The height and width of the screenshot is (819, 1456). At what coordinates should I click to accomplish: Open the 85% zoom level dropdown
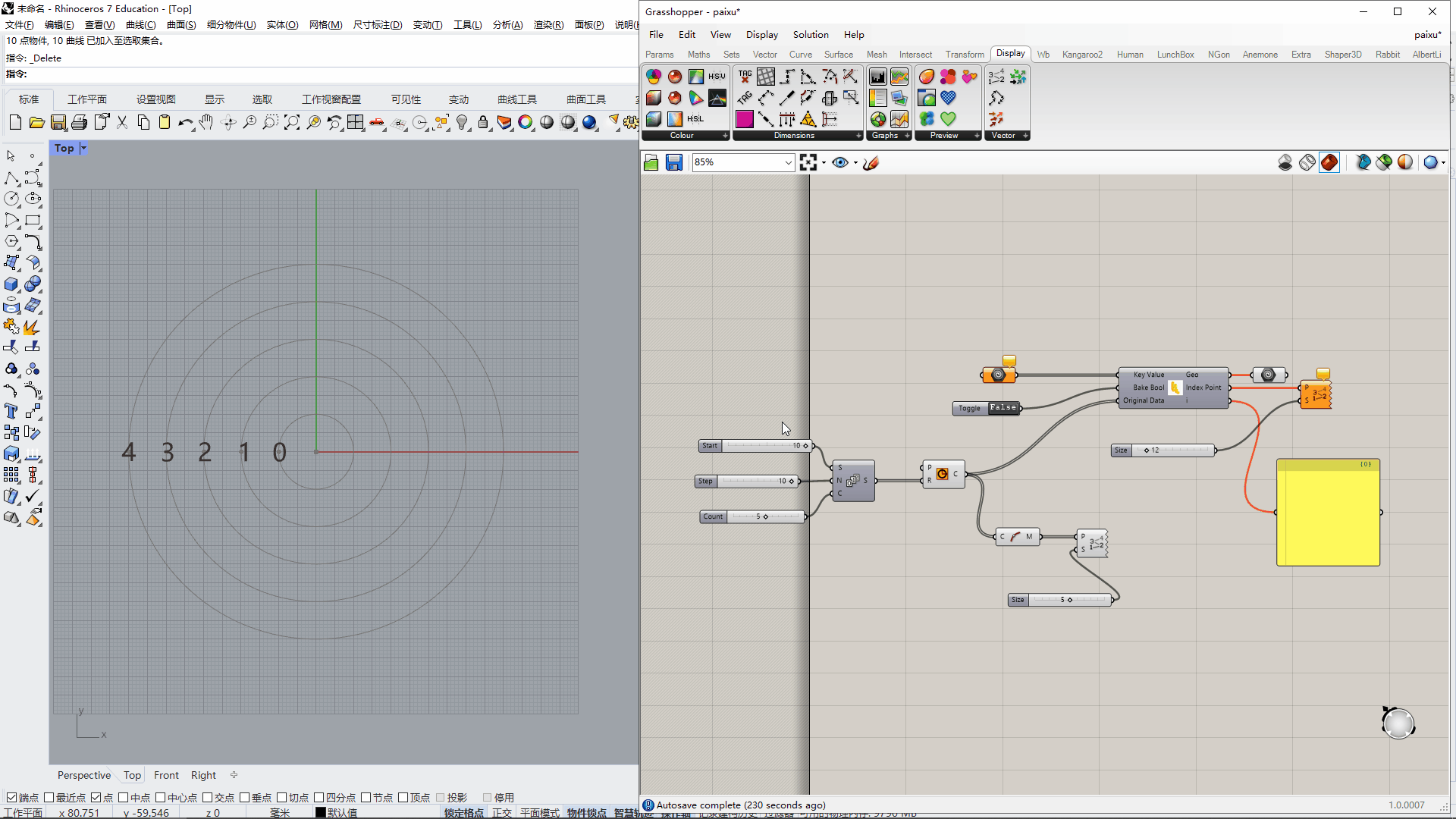788,162
